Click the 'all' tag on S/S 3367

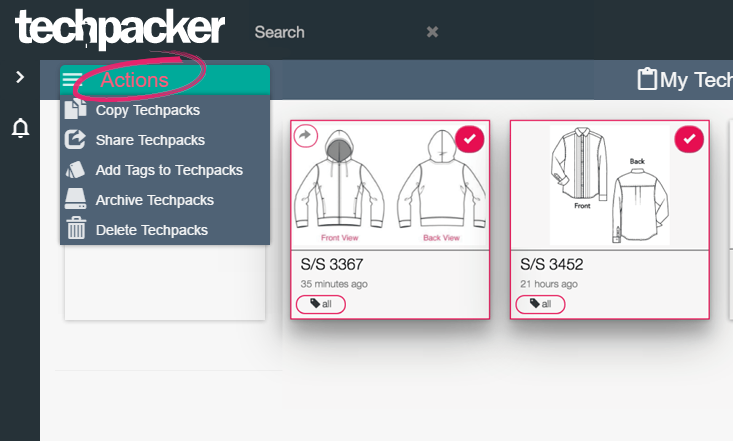(321, 304)
